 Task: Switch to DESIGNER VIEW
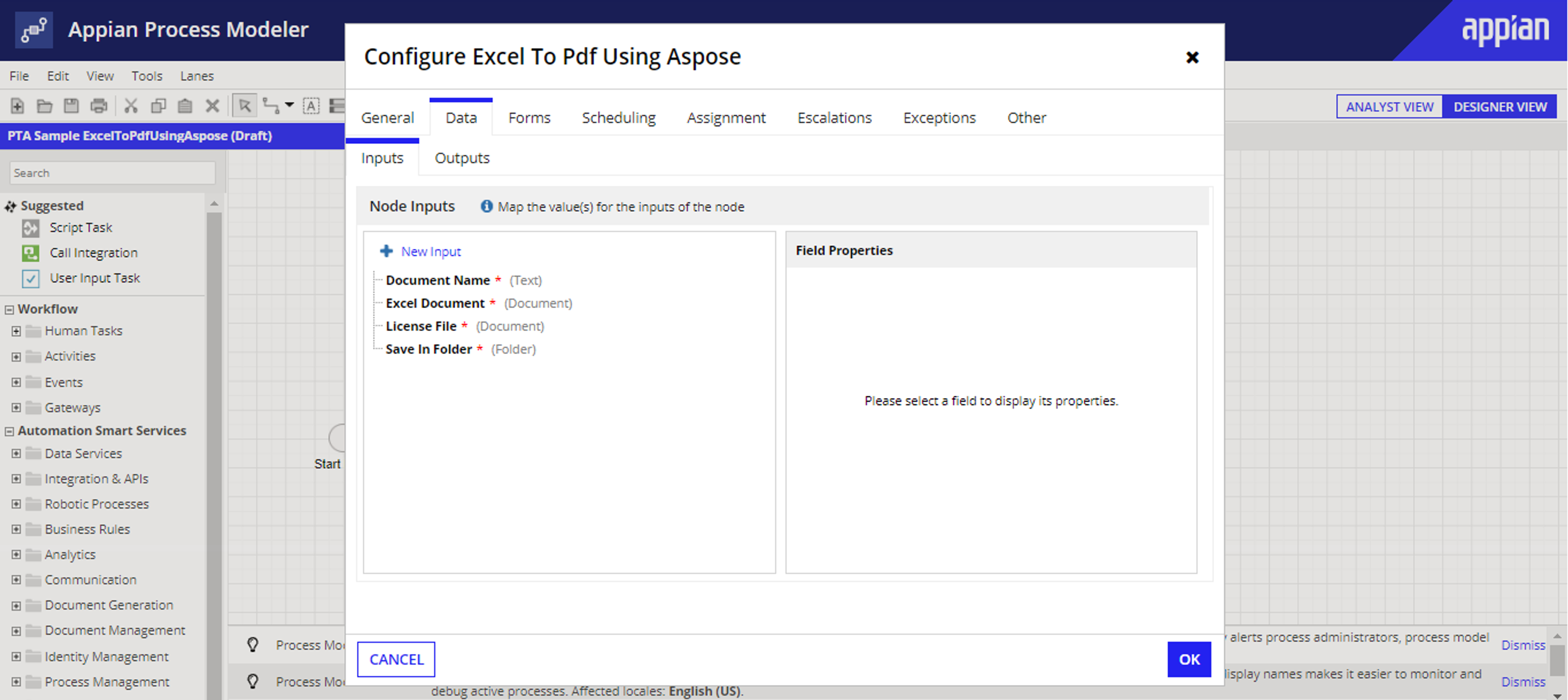1500,107
